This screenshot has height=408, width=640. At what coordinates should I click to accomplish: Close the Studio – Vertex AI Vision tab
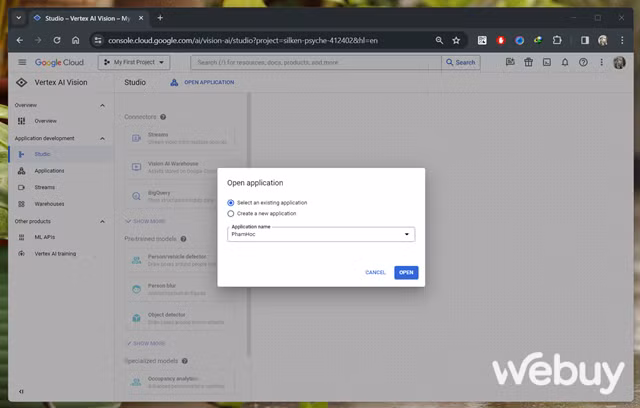(x=141, y=18)
